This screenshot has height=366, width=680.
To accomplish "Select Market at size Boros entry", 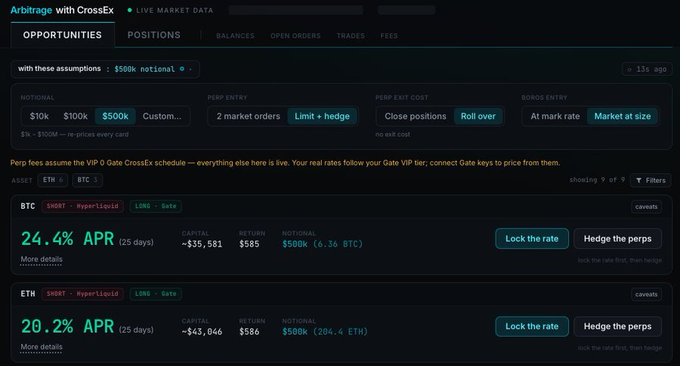I will (x=622, y=116).
